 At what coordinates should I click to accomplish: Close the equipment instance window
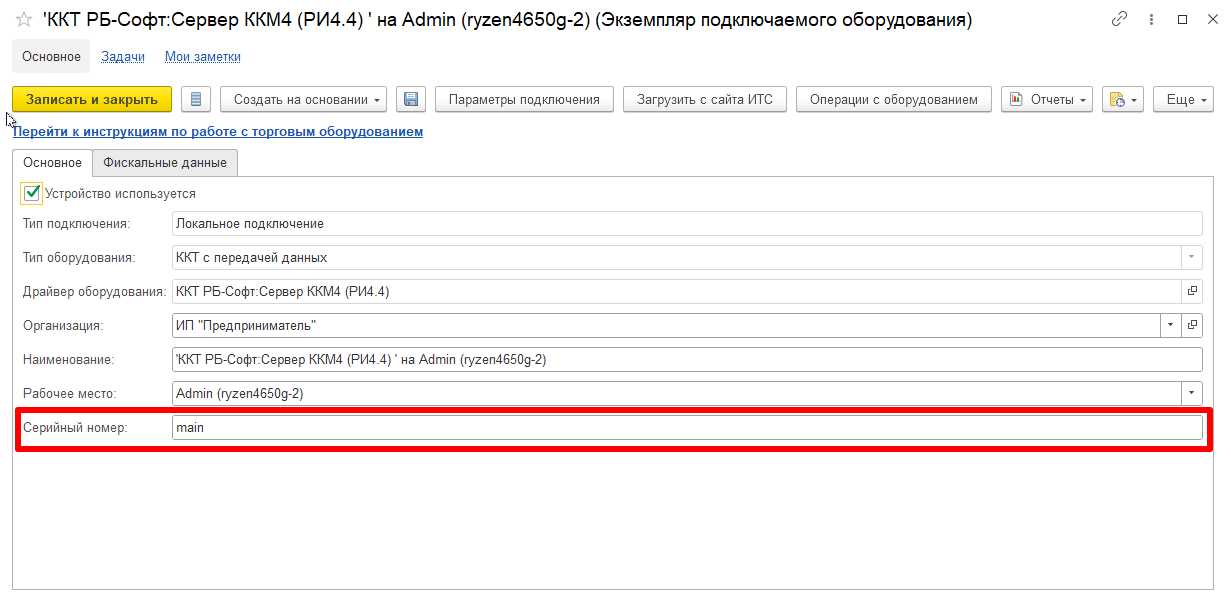[1211, 19]
